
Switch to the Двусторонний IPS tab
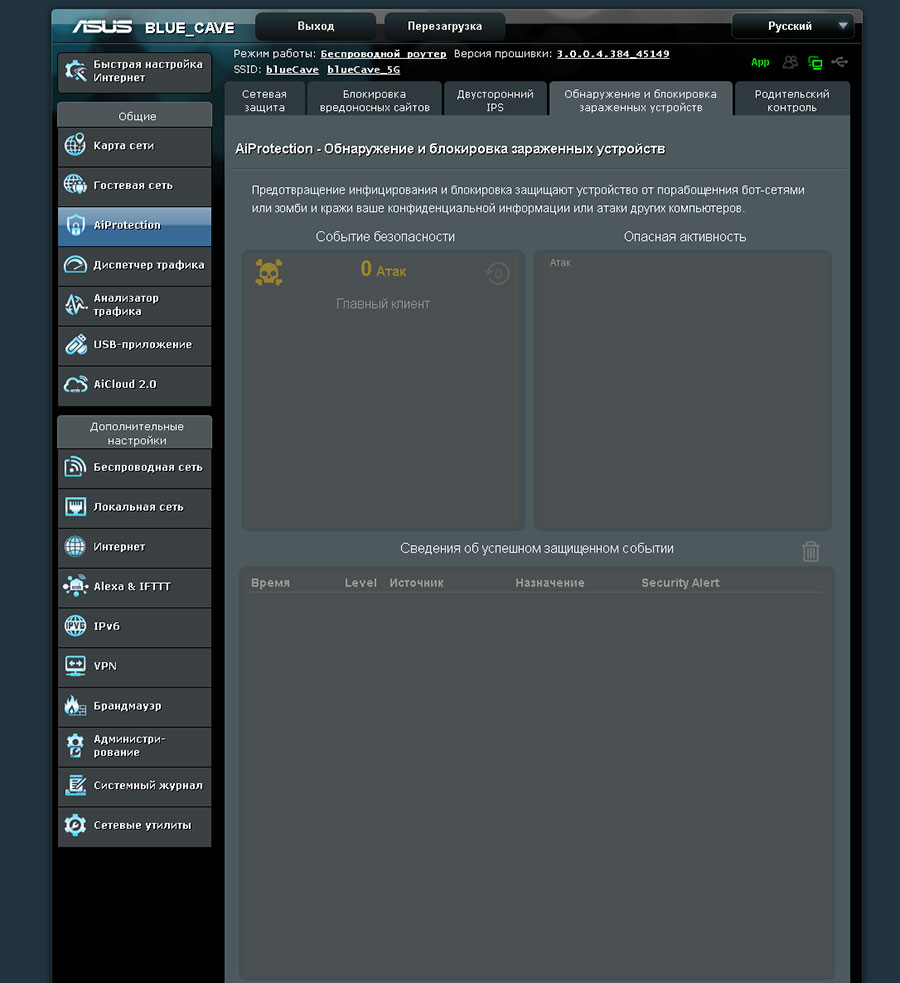coord(495,100)
